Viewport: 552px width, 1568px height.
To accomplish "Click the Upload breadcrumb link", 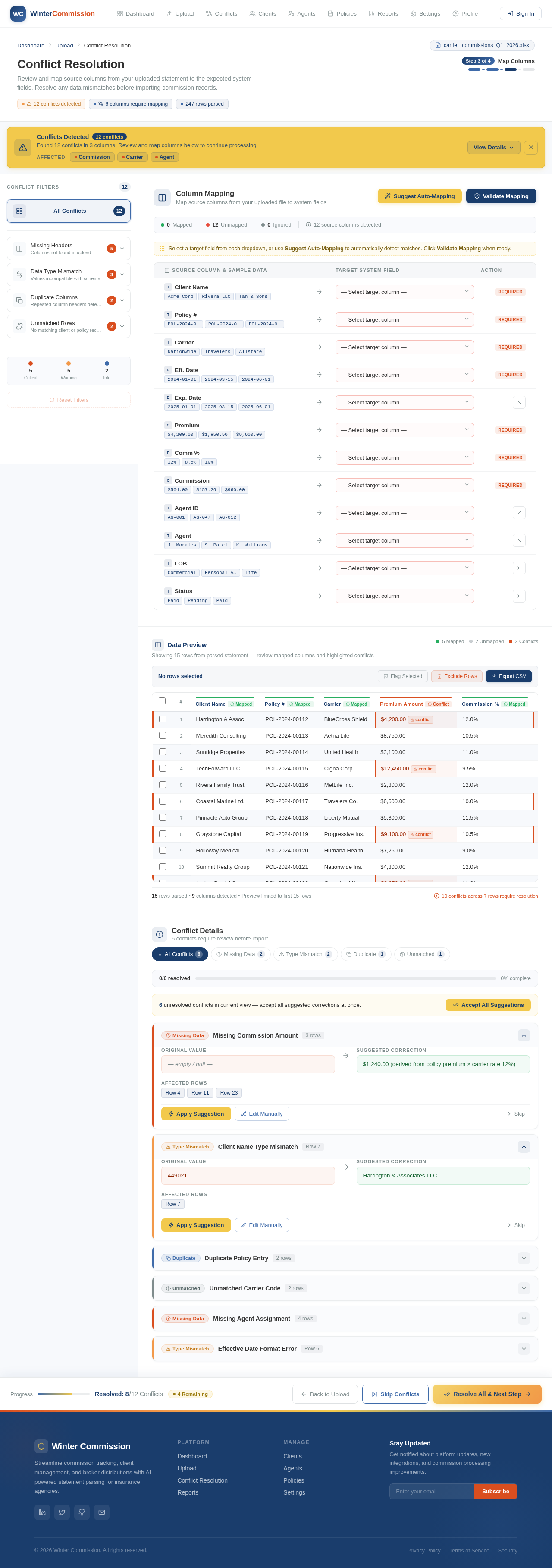I will pos(64,46).
